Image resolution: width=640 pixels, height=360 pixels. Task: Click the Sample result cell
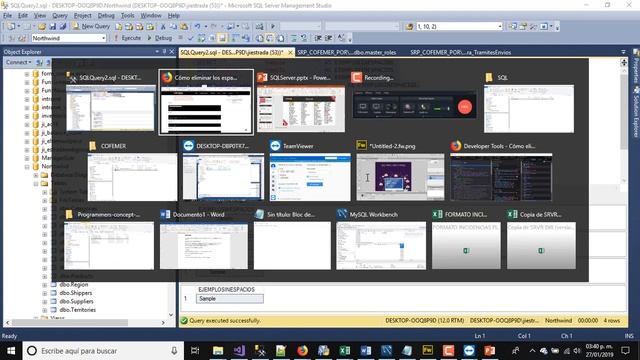[x=229, y=298]
